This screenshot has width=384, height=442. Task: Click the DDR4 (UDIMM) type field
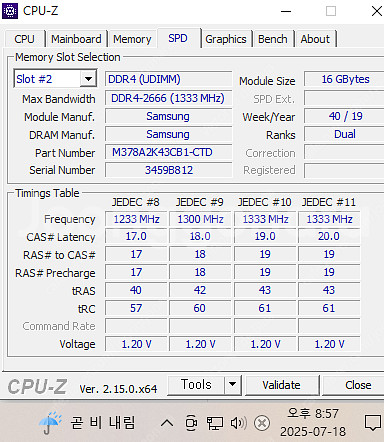coord(169,79)
